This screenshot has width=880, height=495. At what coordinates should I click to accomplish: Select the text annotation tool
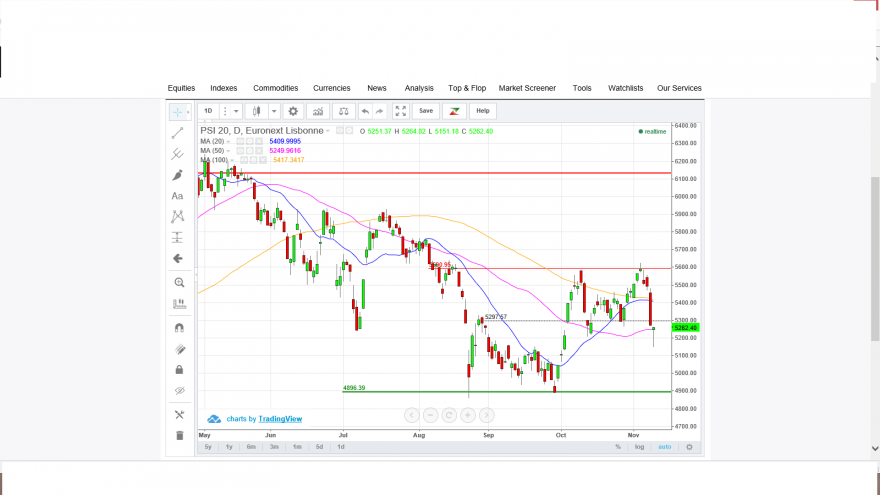click(x=177, y=196)
